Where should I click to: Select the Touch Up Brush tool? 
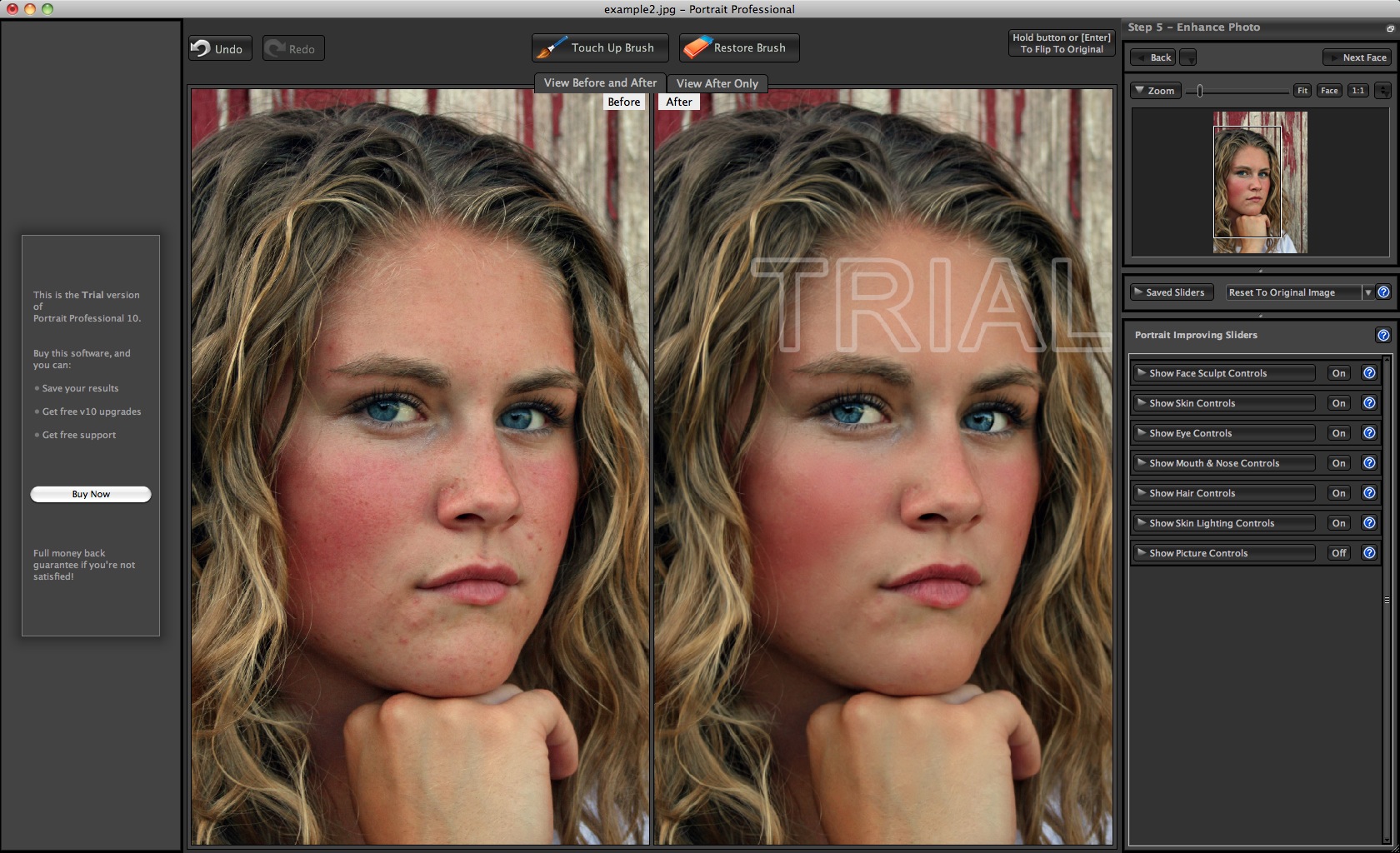coord(599,47)
